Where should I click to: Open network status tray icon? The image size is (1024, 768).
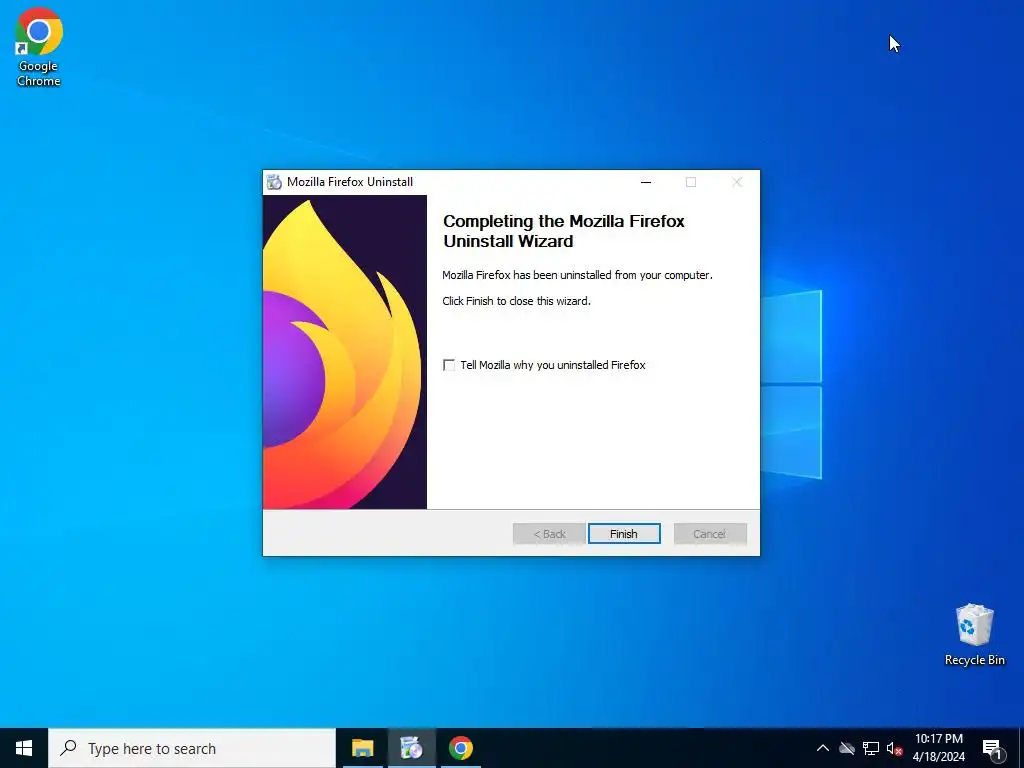(871, 748)
